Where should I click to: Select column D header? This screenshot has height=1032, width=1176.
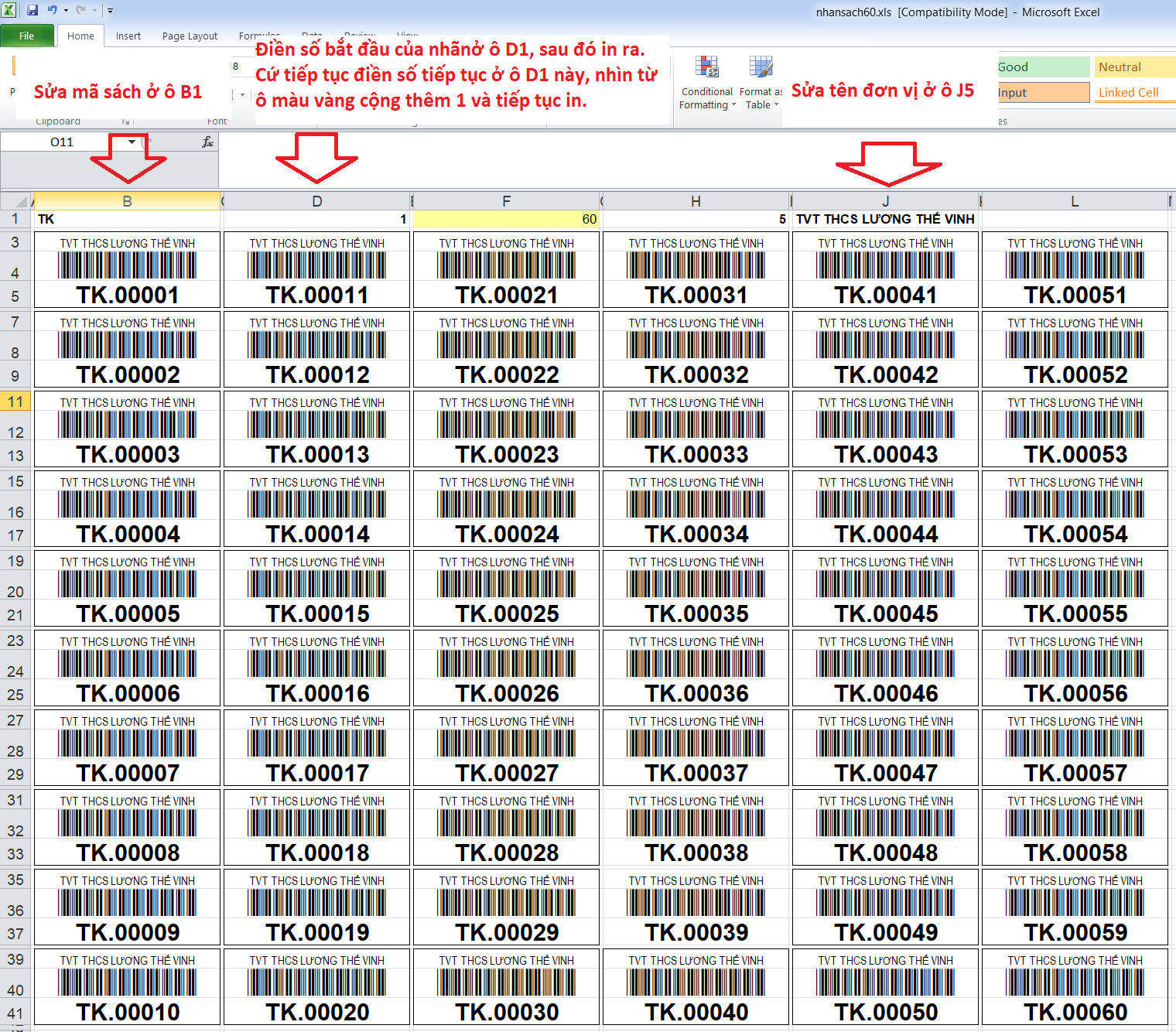(317, 201)
